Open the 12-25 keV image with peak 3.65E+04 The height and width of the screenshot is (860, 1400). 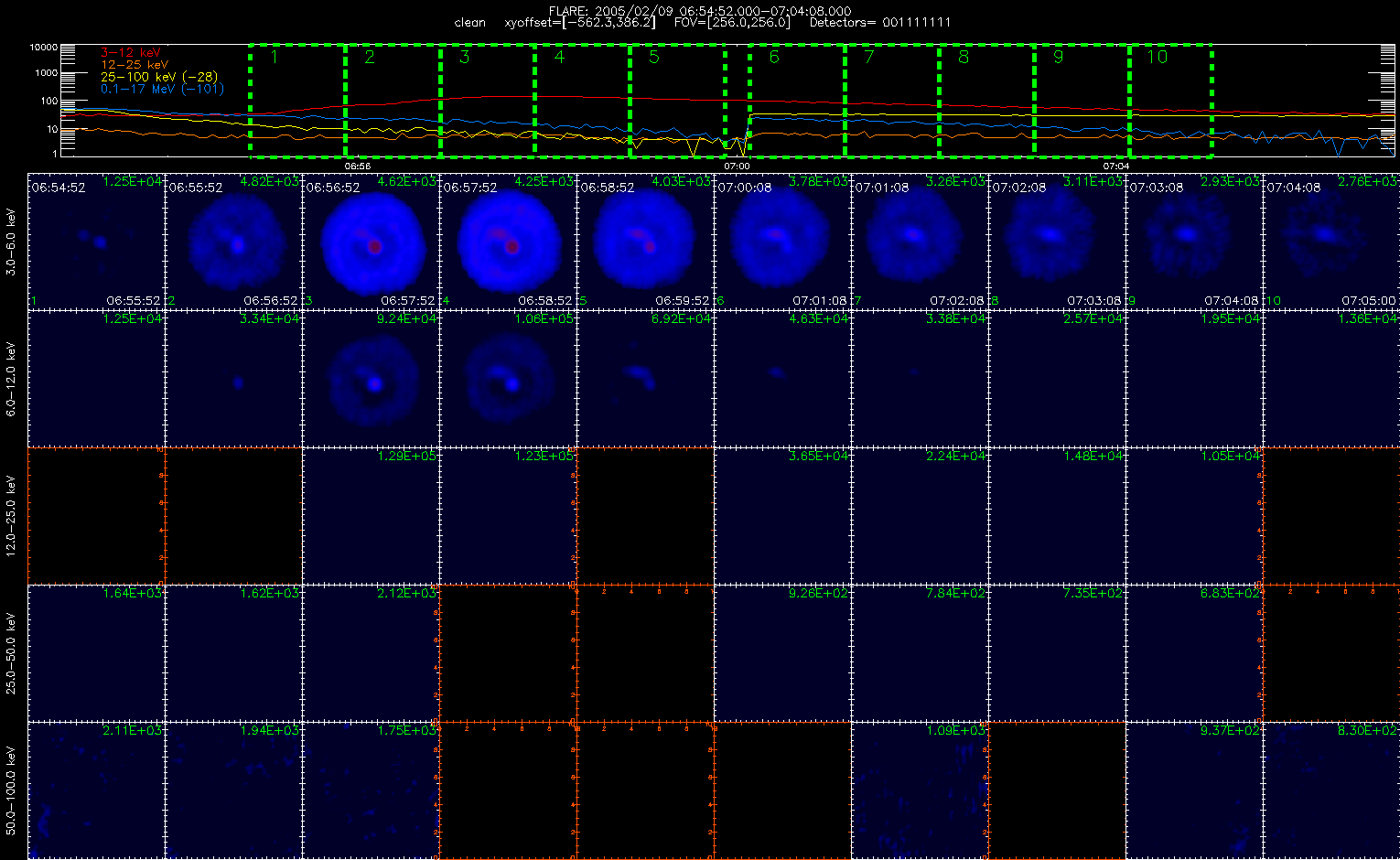[x=782, y=515]
